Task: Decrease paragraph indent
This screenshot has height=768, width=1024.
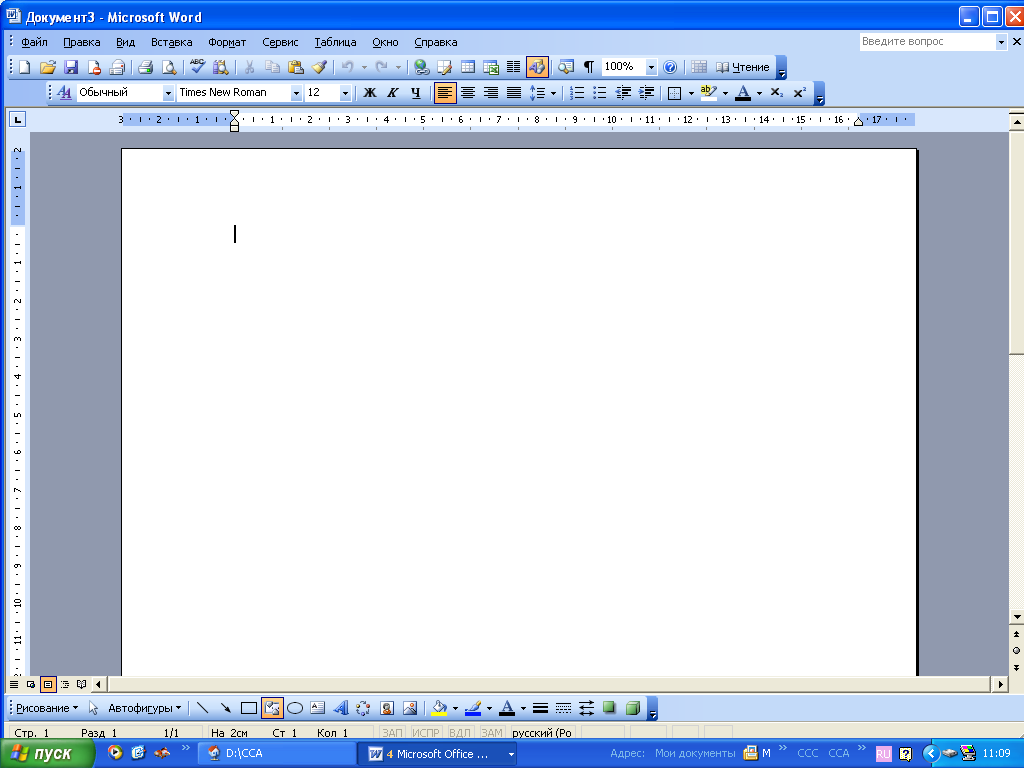Action: tap(623, 93)
